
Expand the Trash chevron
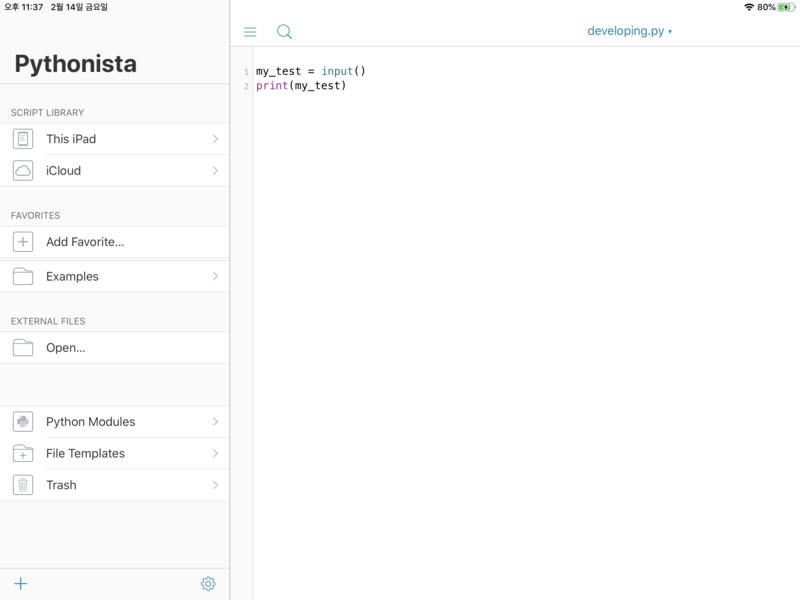[215, 485]
